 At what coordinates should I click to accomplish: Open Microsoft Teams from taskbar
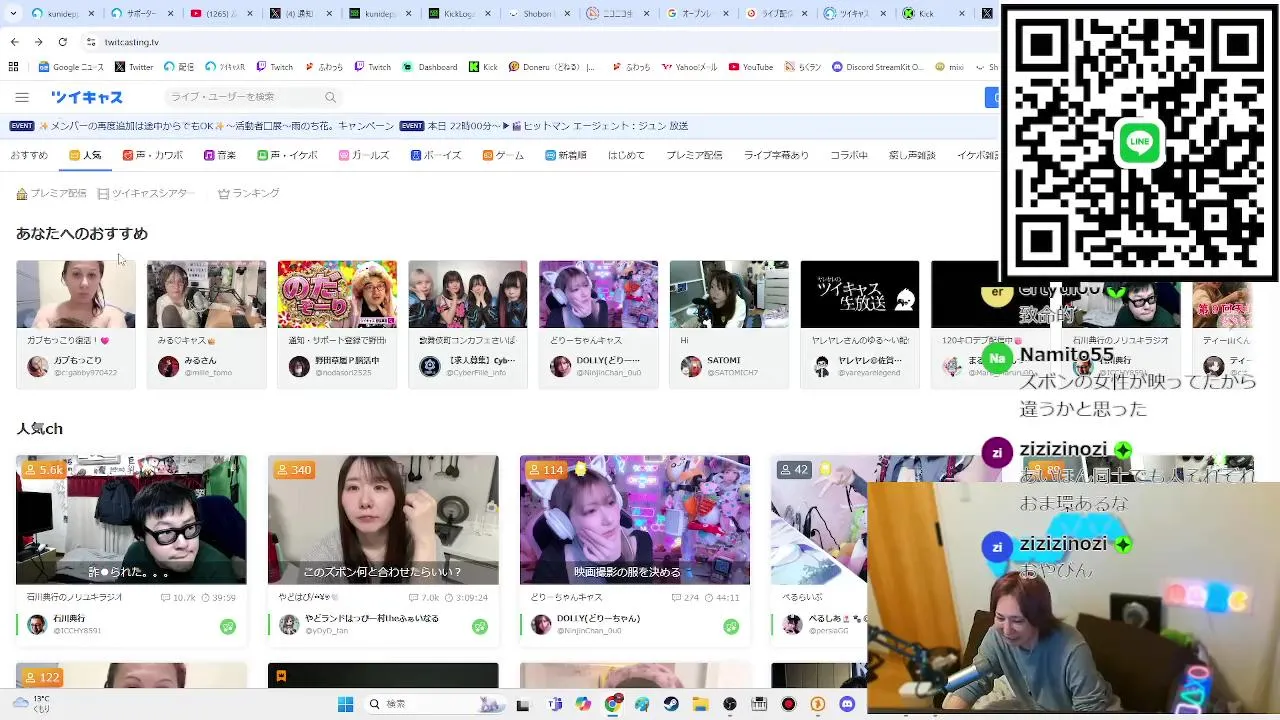click(555, 704)
